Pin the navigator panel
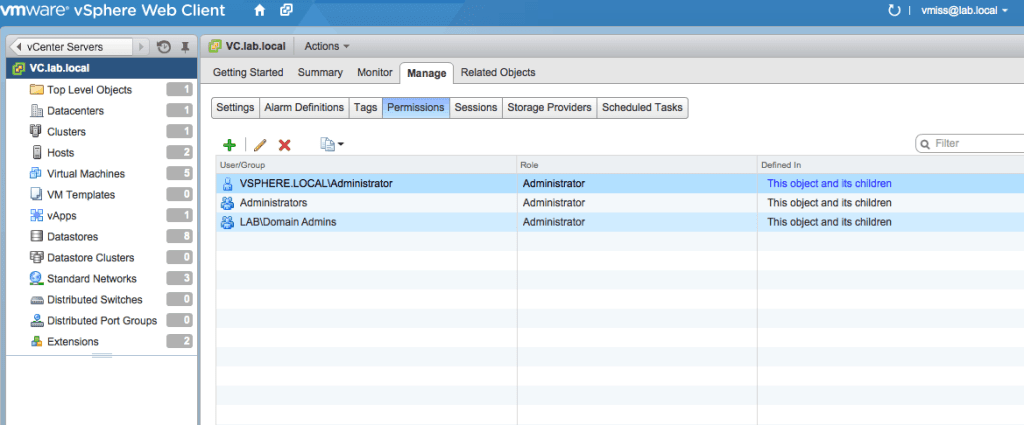 185,47
